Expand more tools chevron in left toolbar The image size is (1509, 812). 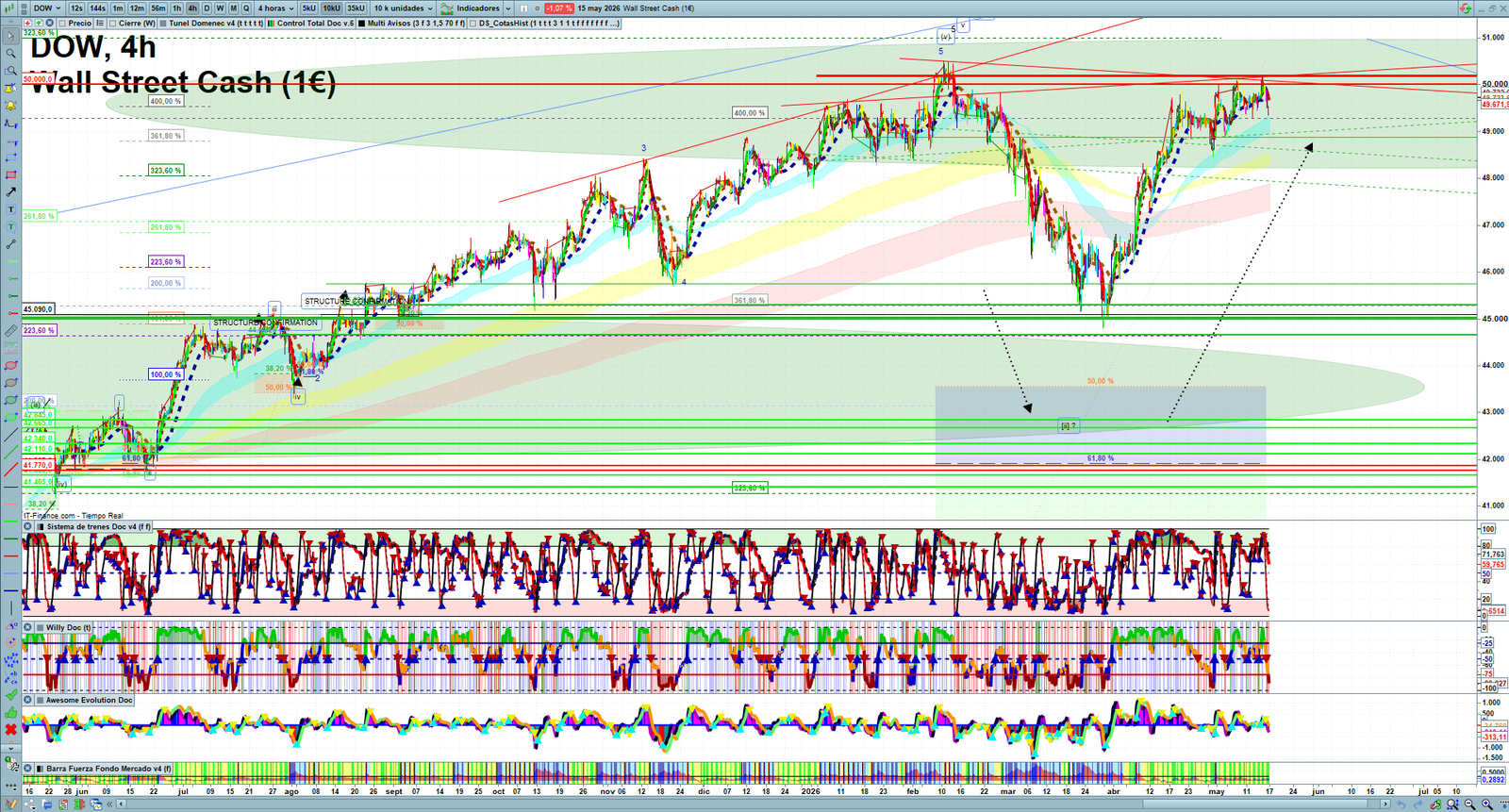(x=10, y=748)
